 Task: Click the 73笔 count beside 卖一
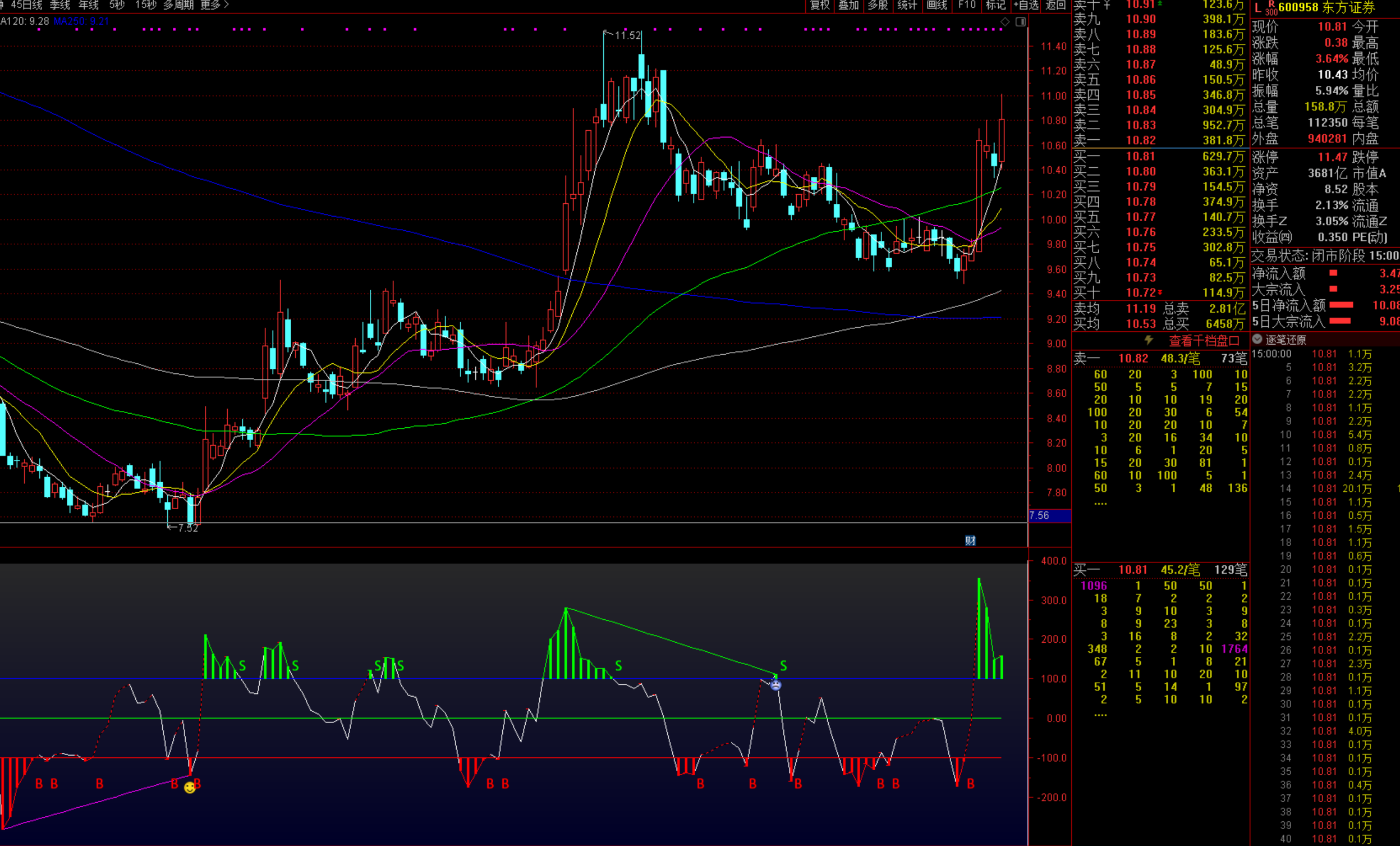click(1234, 358)
